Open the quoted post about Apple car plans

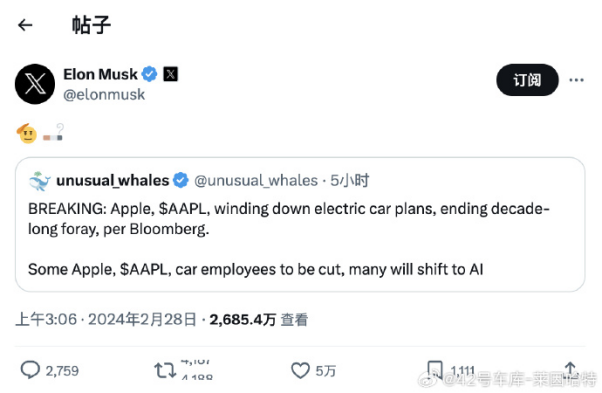(x=300, y=225)
